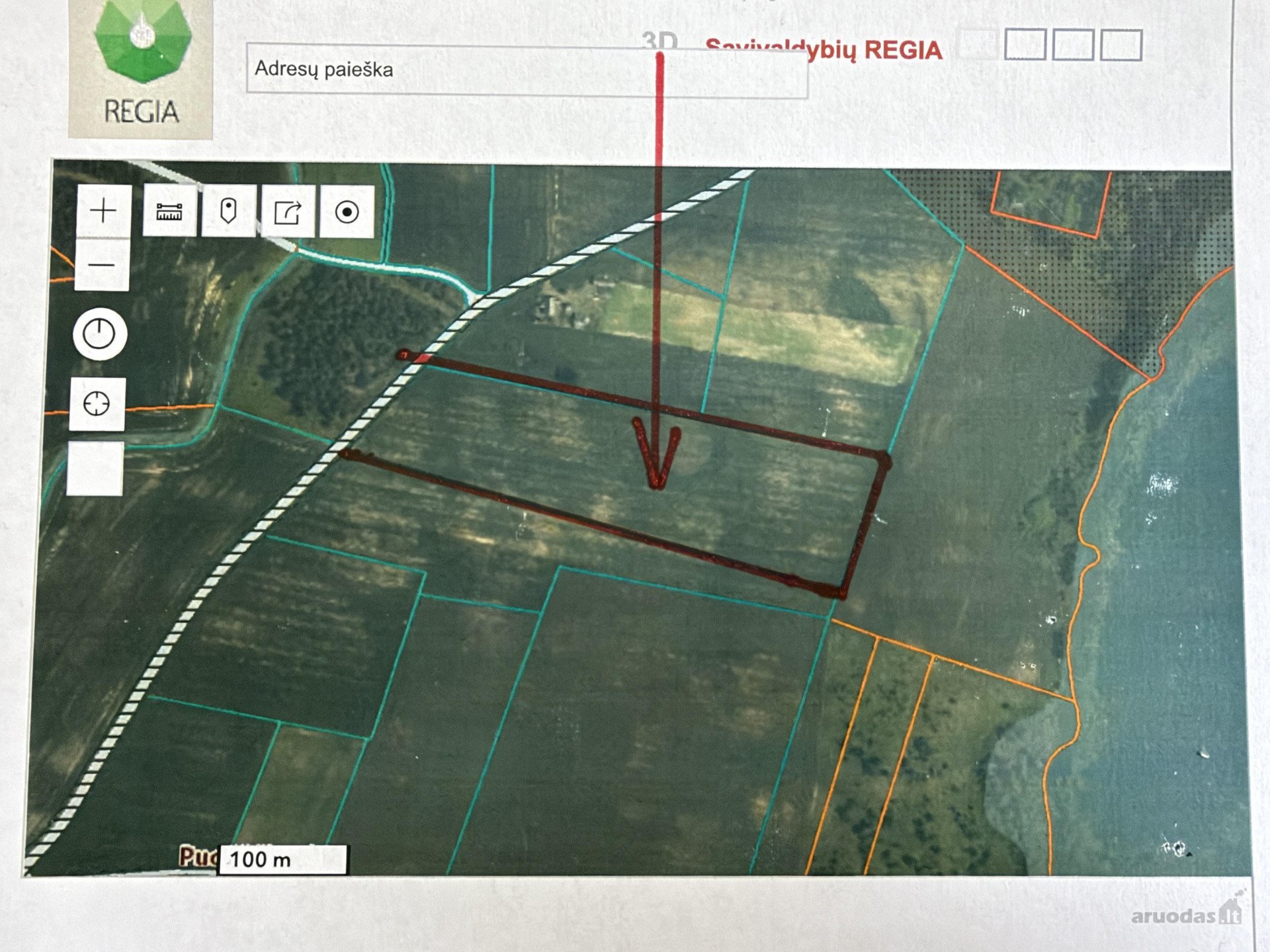Click the blank white map tool button
The height and width of the screenshot is (952, 1270).
[x=95, y=468]
